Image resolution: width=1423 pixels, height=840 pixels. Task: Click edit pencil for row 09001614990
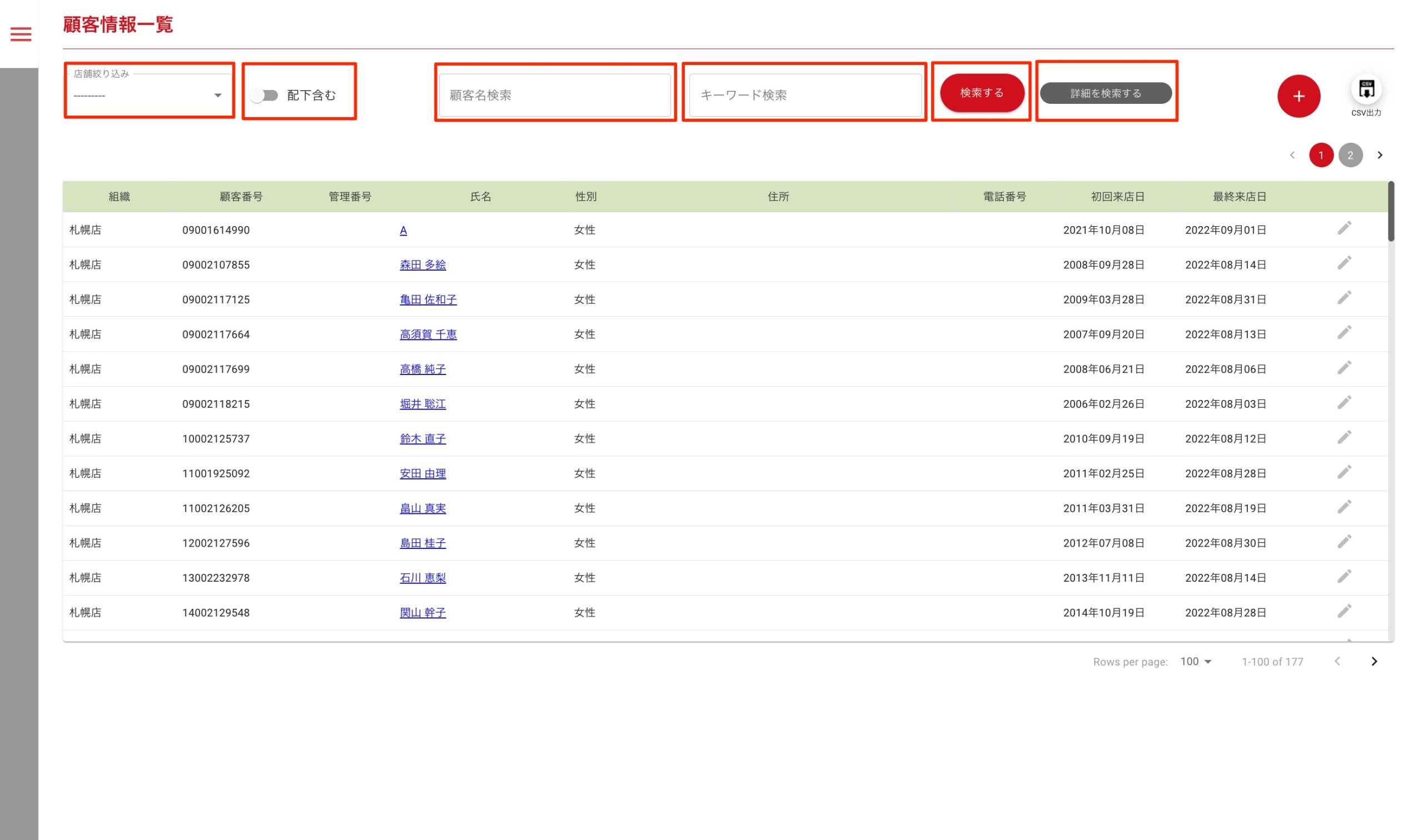coord(1344,228)
